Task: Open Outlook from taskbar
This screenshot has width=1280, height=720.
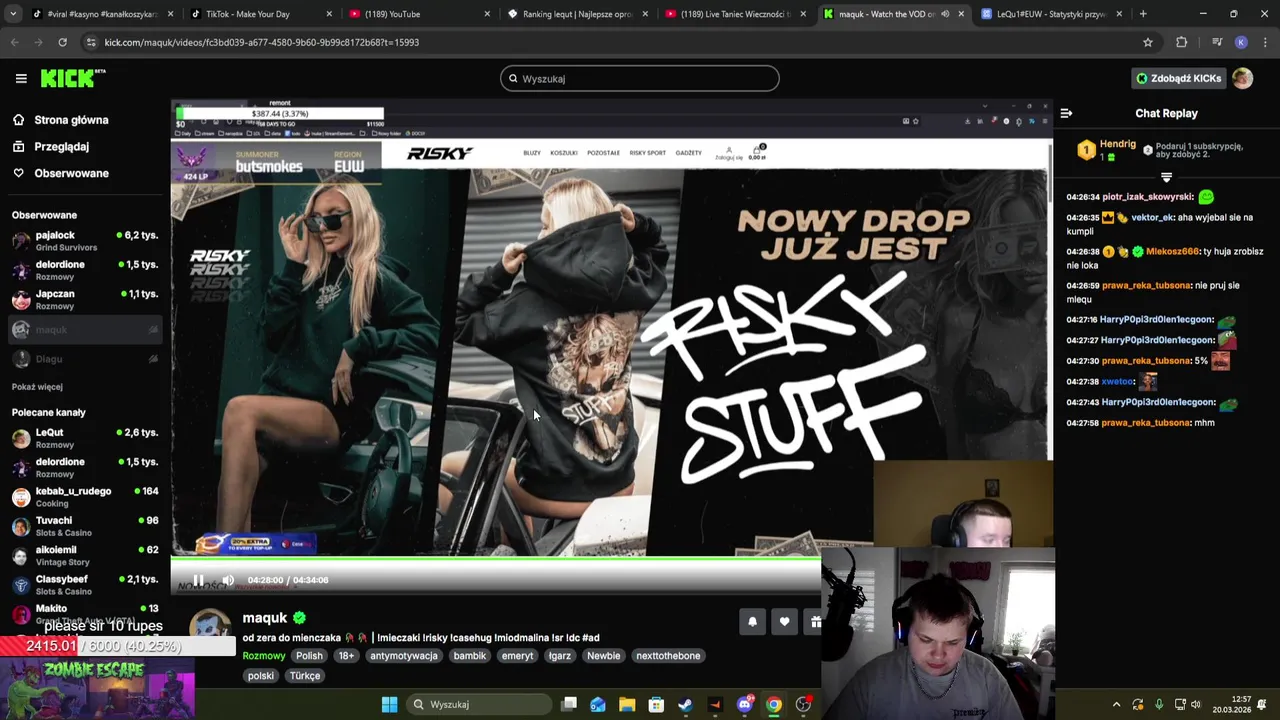Action: pyautogui.click(x=598, y=704)
